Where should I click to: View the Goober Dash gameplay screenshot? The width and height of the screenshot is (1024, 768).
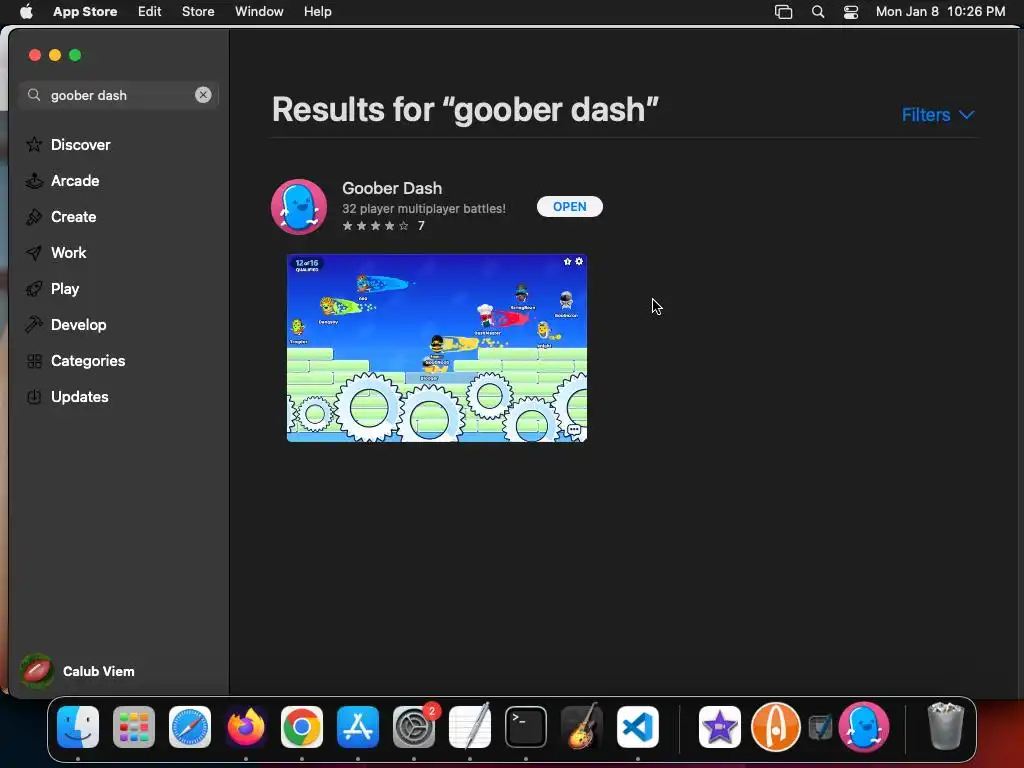point(437,348)
